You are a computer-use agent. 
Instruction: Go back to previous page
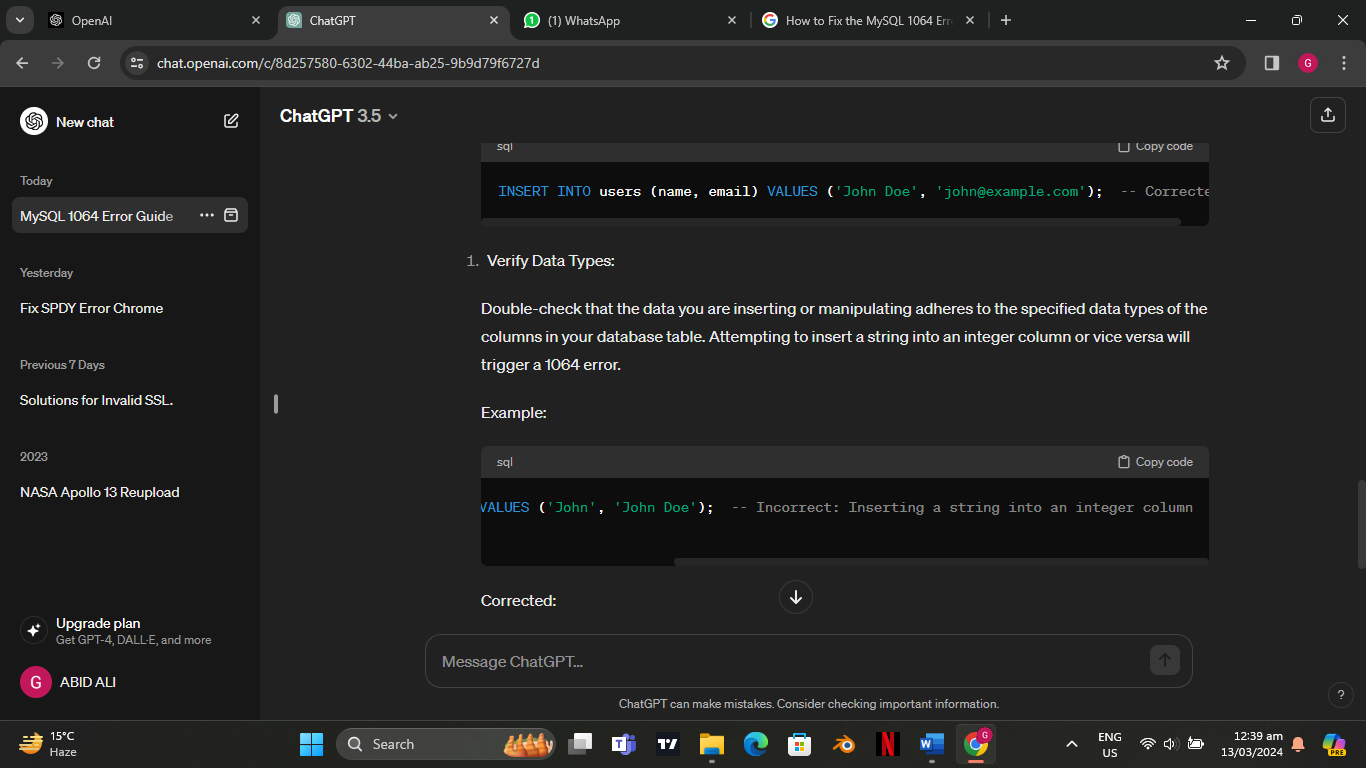click(23, 63)
